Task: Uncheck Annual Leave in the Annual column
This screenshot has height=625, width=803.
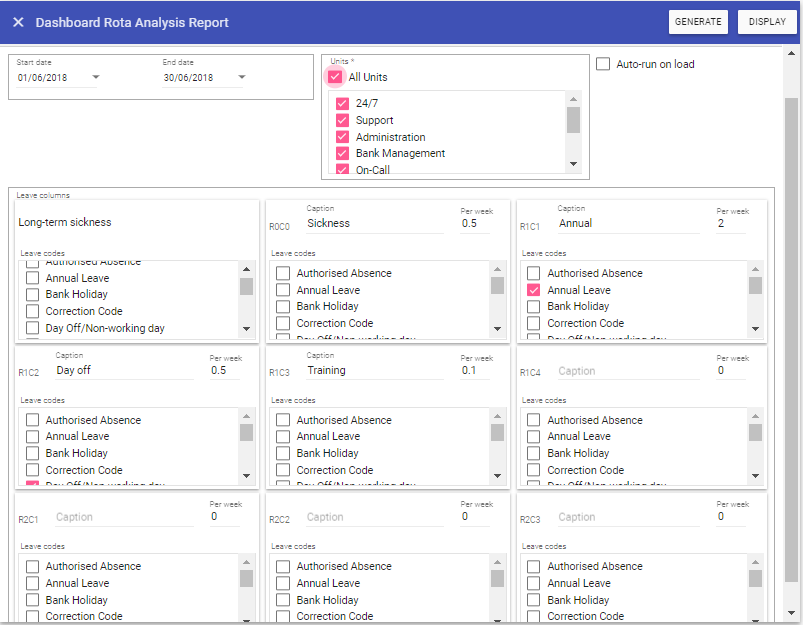Action: 534,290
